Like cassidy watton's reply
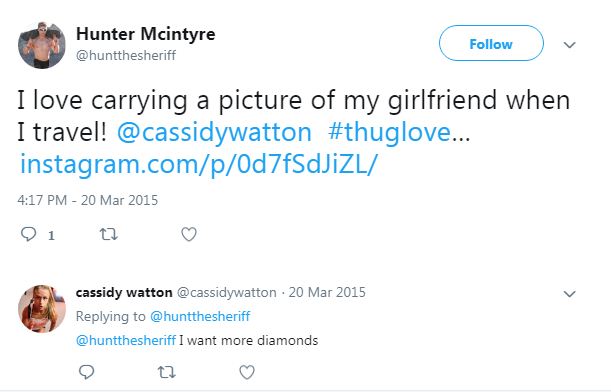 tap(247, 372)
